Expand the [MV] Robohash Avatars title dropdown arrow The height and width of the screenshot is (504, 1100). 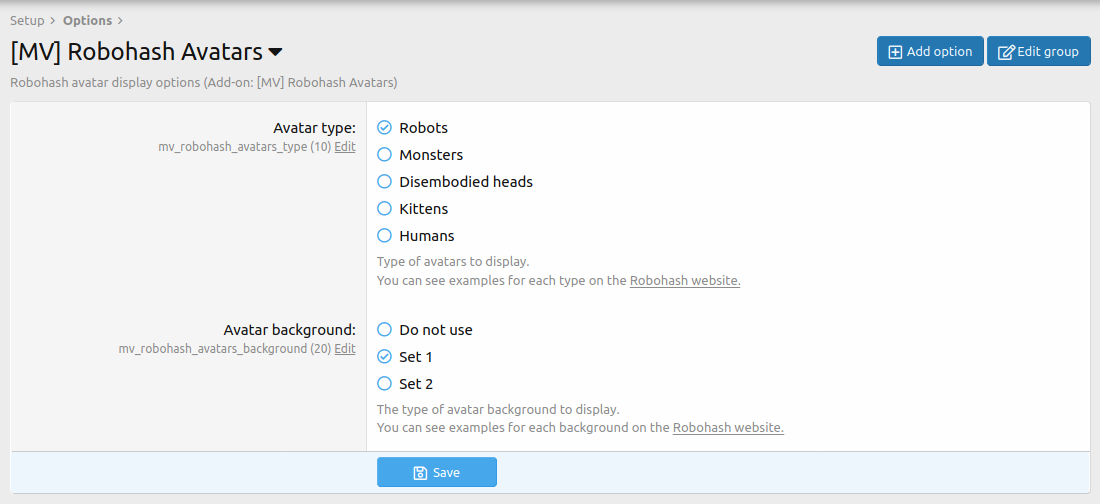276,52
